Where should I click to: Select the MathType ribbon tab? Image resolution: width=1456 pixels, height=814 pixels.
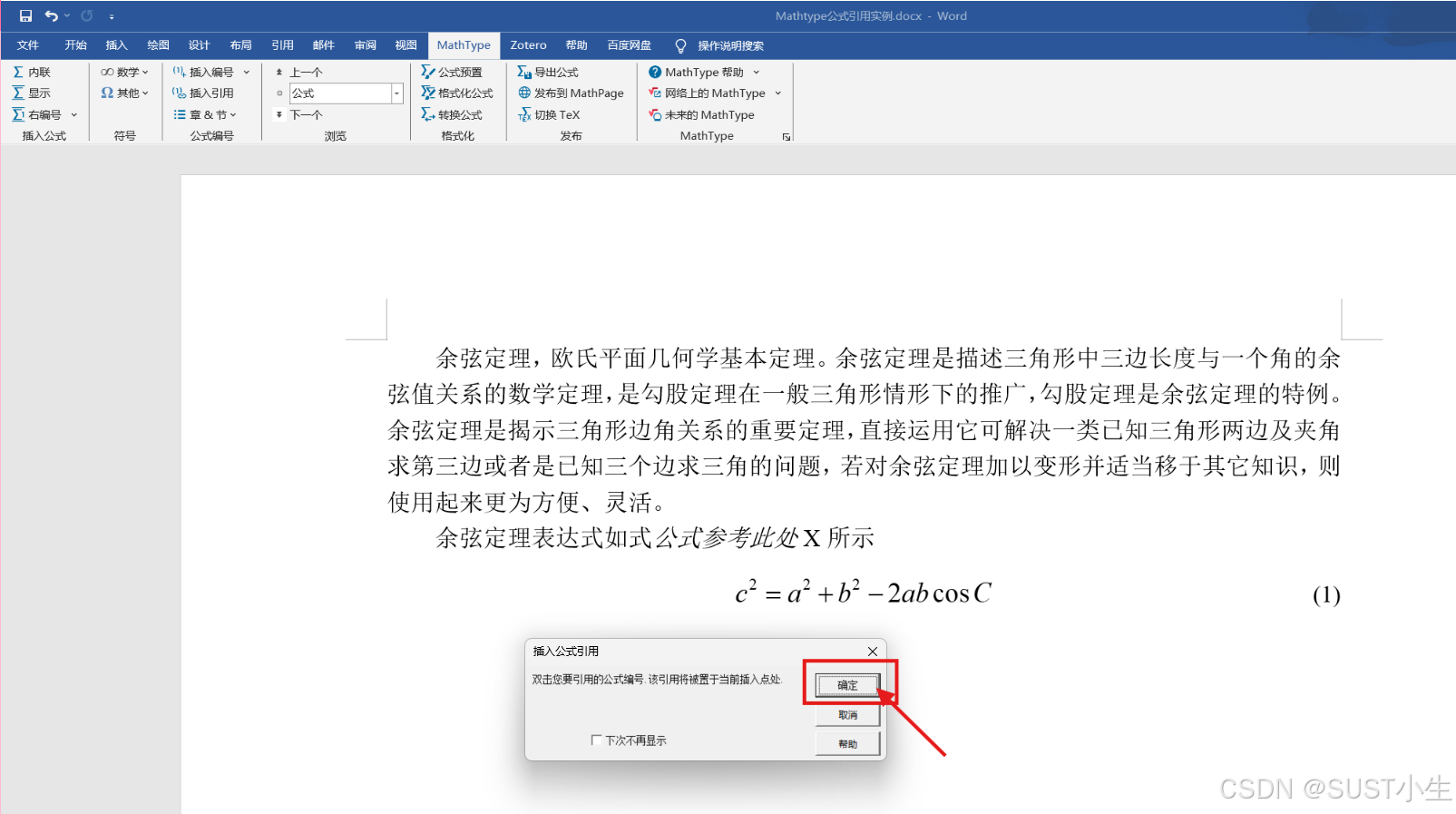464,45
